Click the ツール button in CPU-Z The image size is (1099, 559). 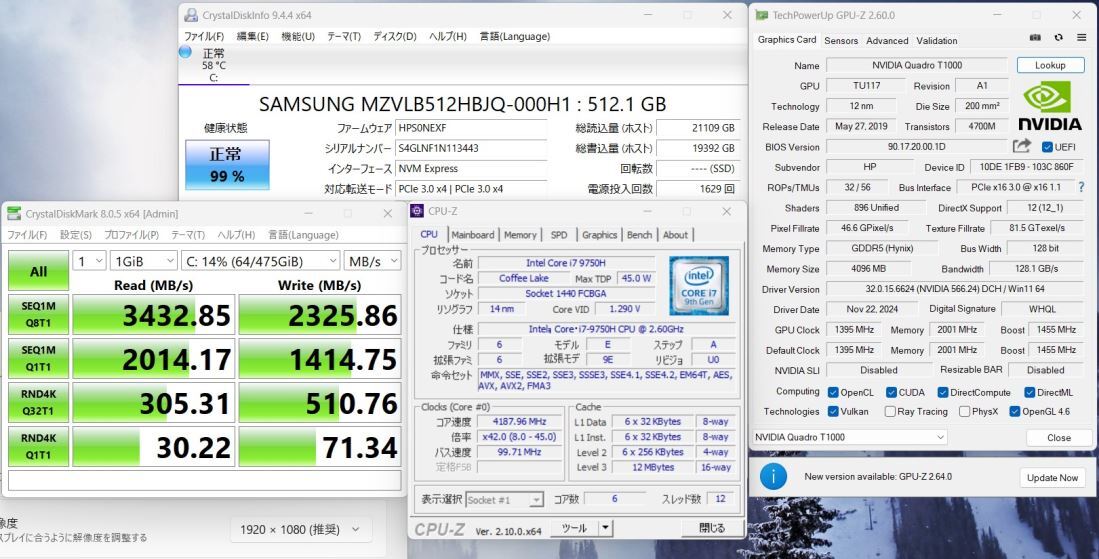[x=574, y=528]
